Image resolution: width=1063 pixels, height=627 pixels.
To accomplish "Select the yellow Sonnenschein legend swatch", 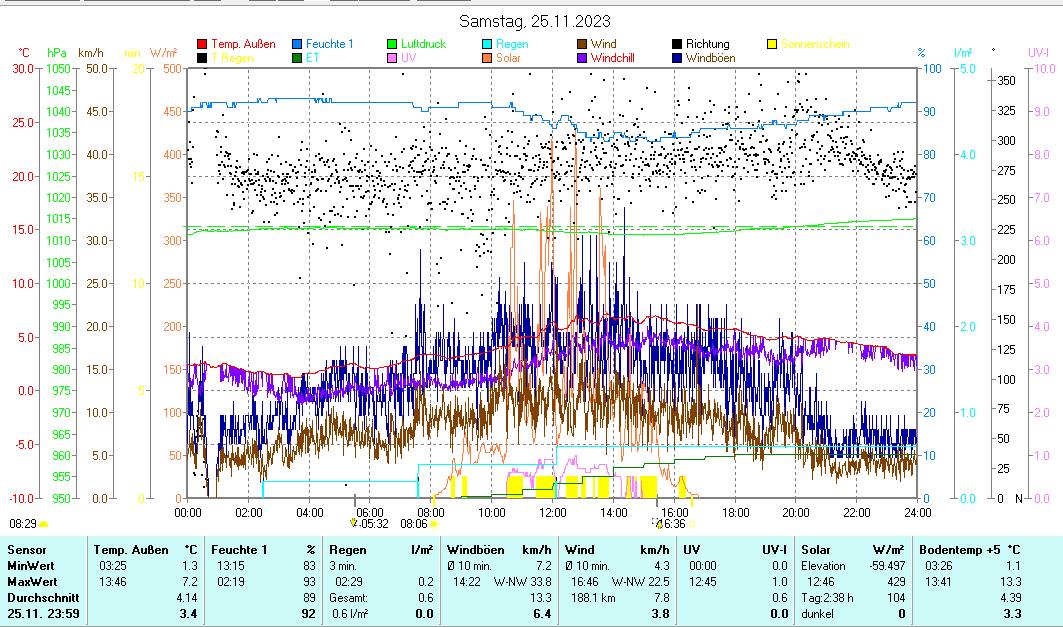I will pos(772,44).
